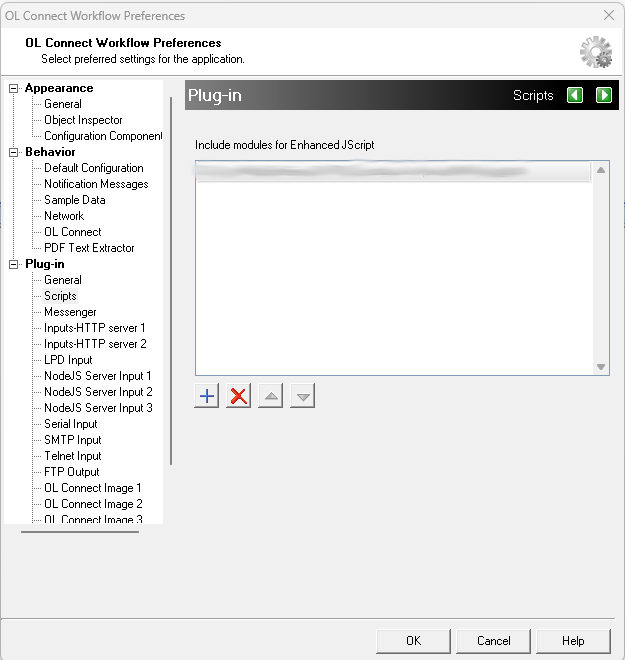Click the Cancel button
Viewport: 625px width, 660px height.
(x=493, y=641)
